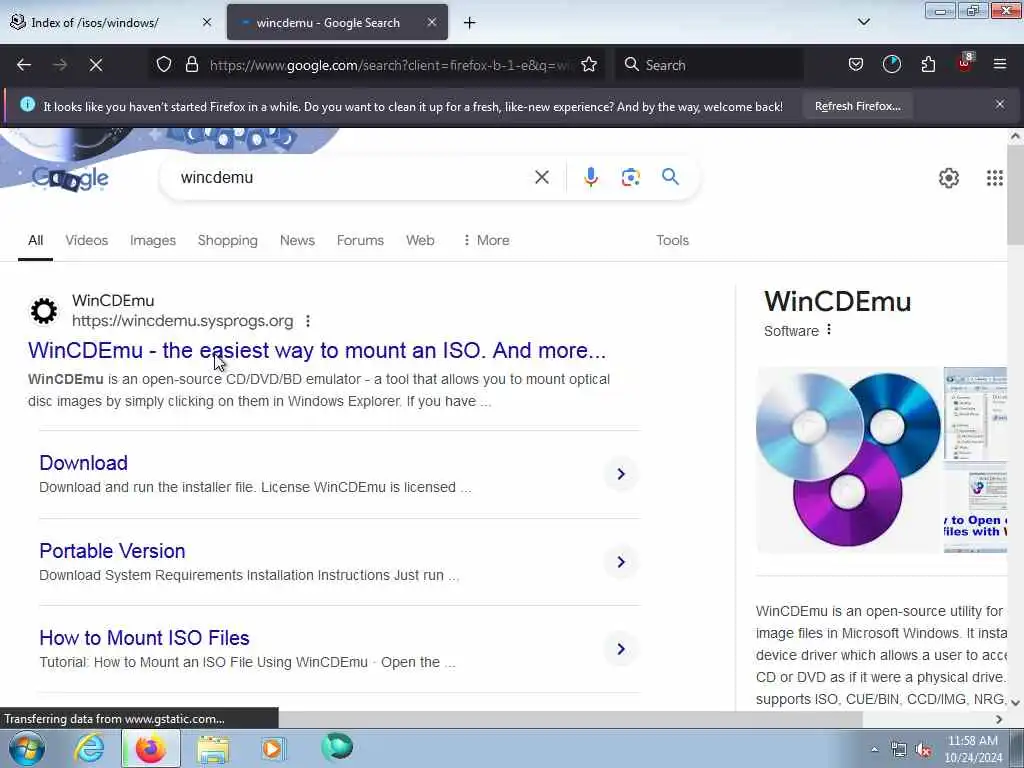Open the Pocket save icon
Image resolution: width=1024 pixels, height=768 pixels.
point(856,65)
